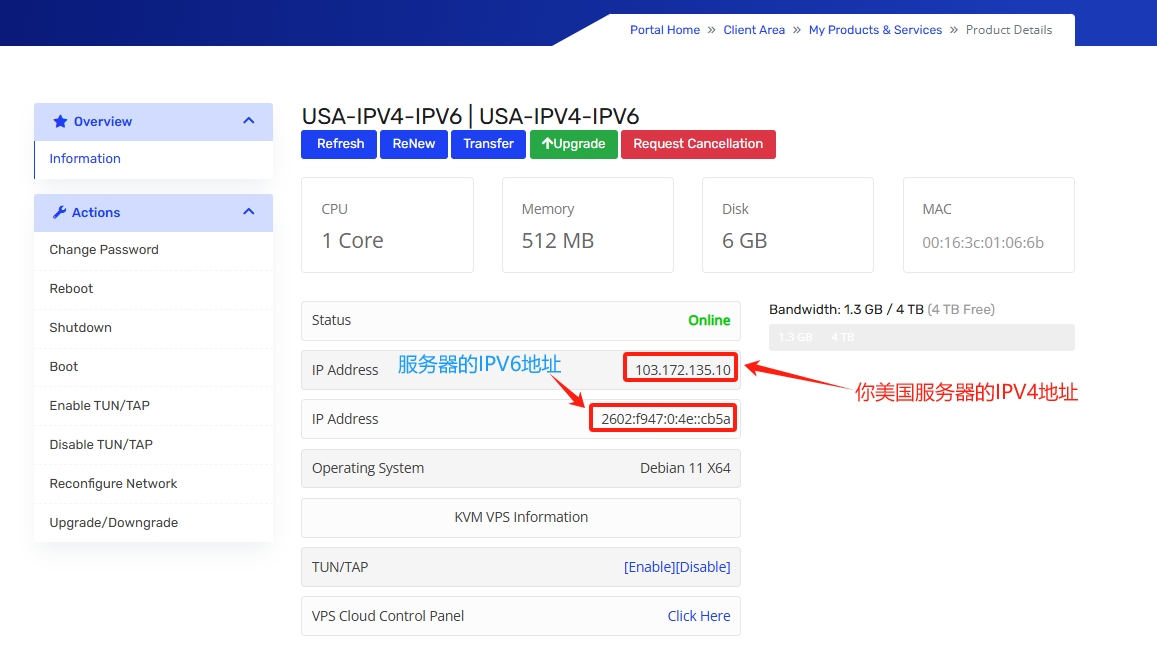Click the IPv4 address 103.172.135.10
The image size is (1157, 646).
(x=683, y=370)
